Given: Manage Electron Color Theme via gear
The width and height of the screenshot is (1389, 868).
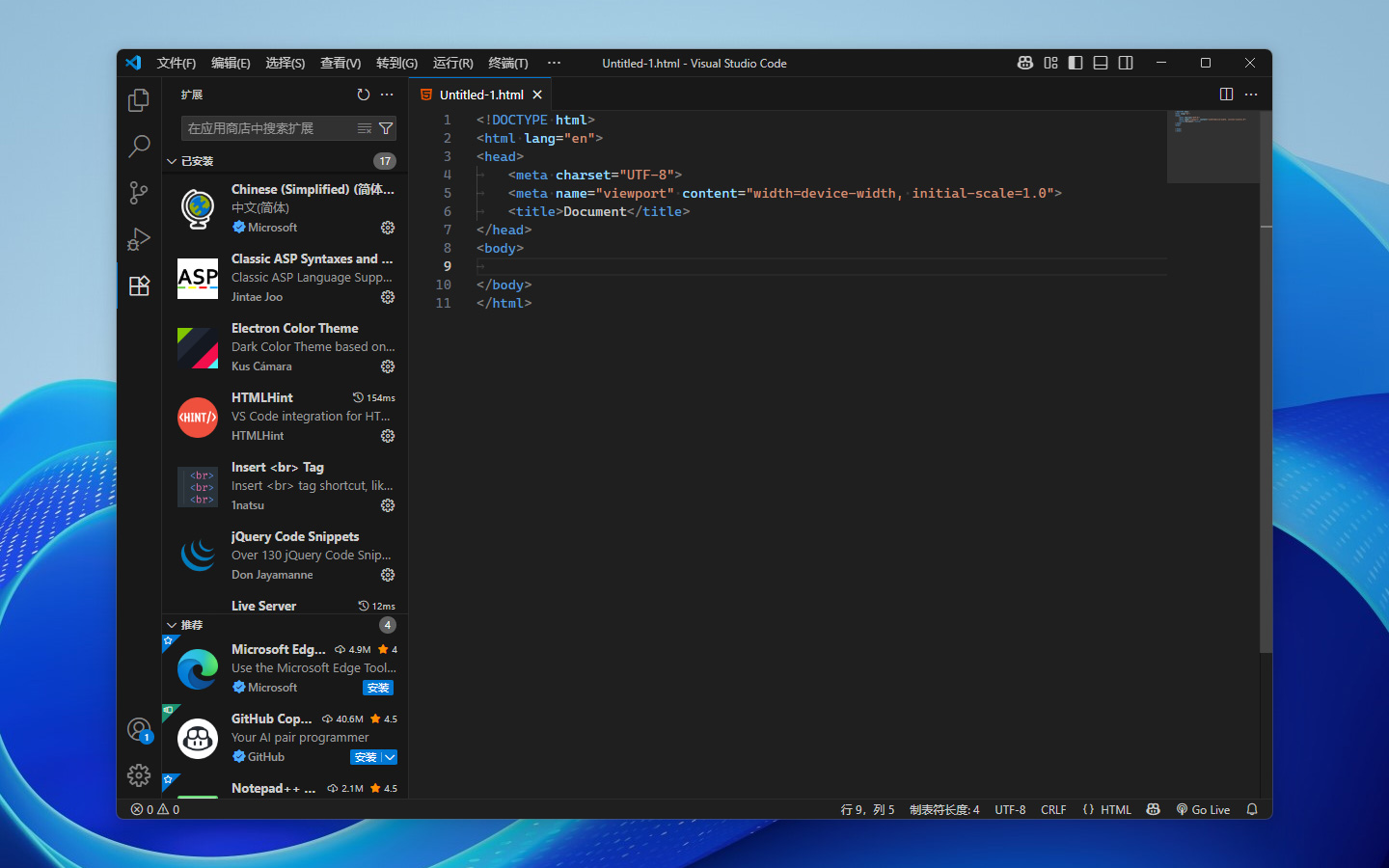Looking at the screenshot, I should click(x=388, y=366).
